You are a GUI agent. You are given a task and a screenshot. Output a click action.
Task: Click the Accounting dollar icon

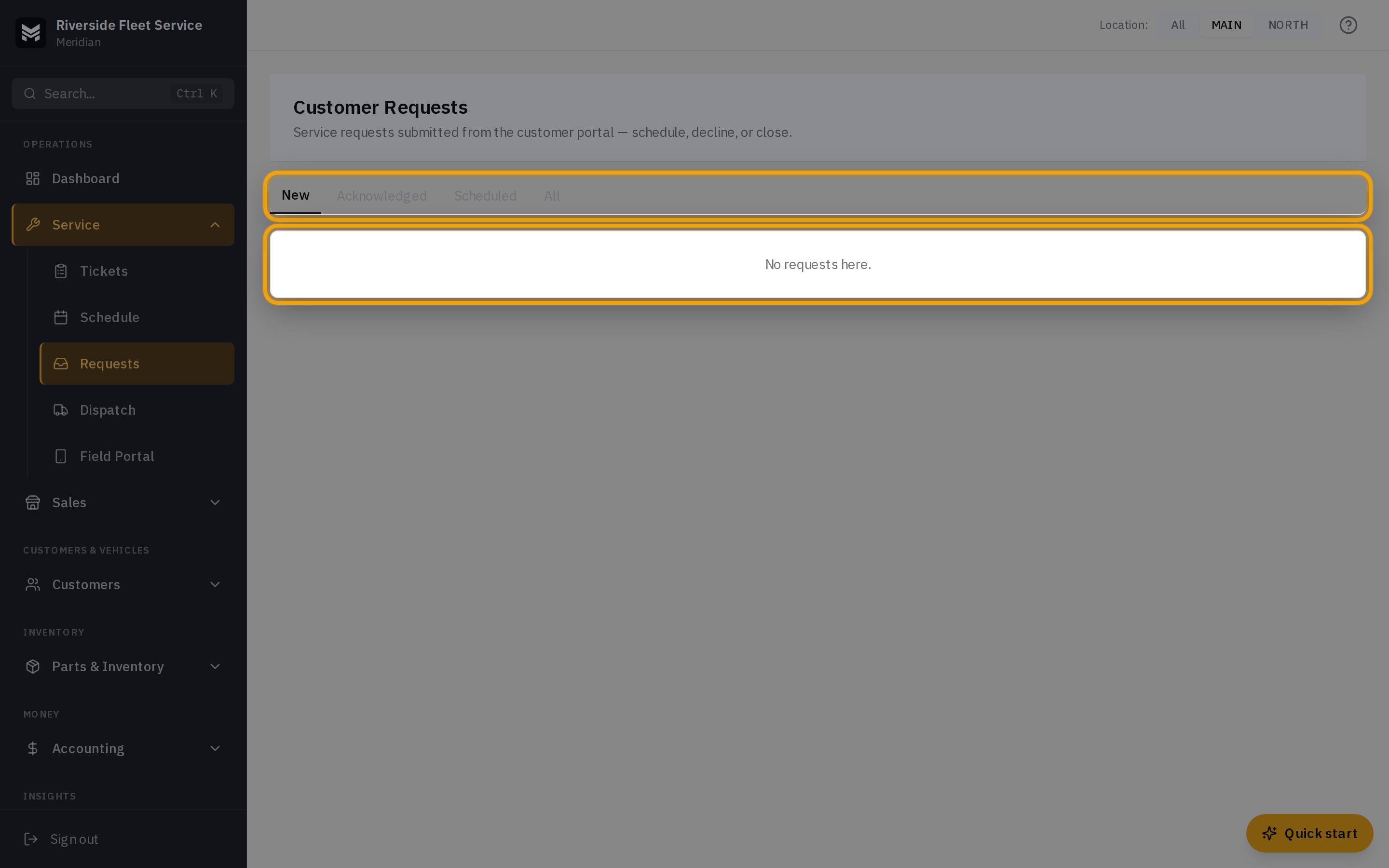(x=33, y=748)
